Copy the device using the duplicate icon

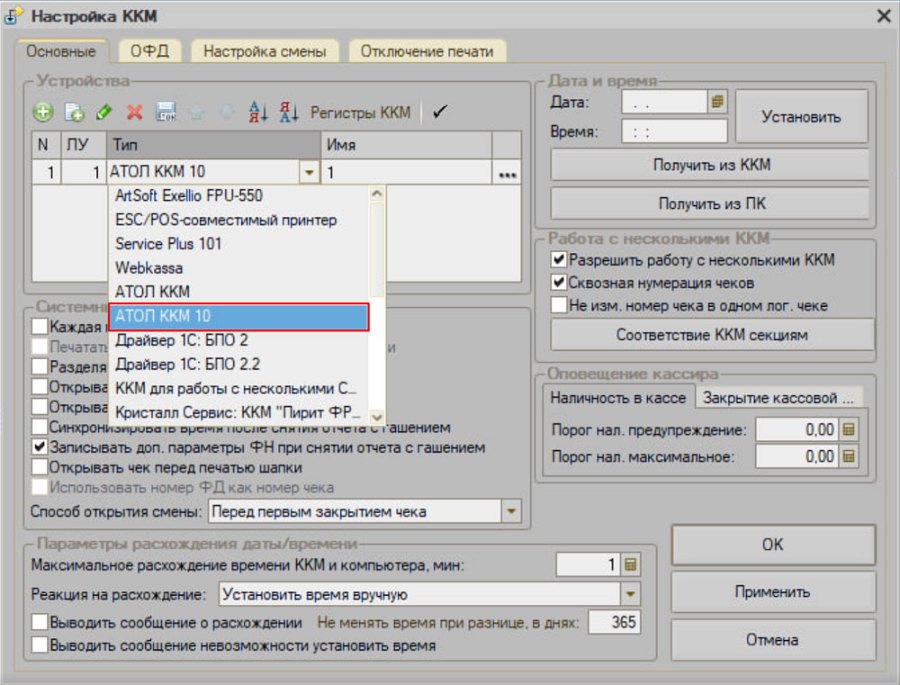point(74,112)
